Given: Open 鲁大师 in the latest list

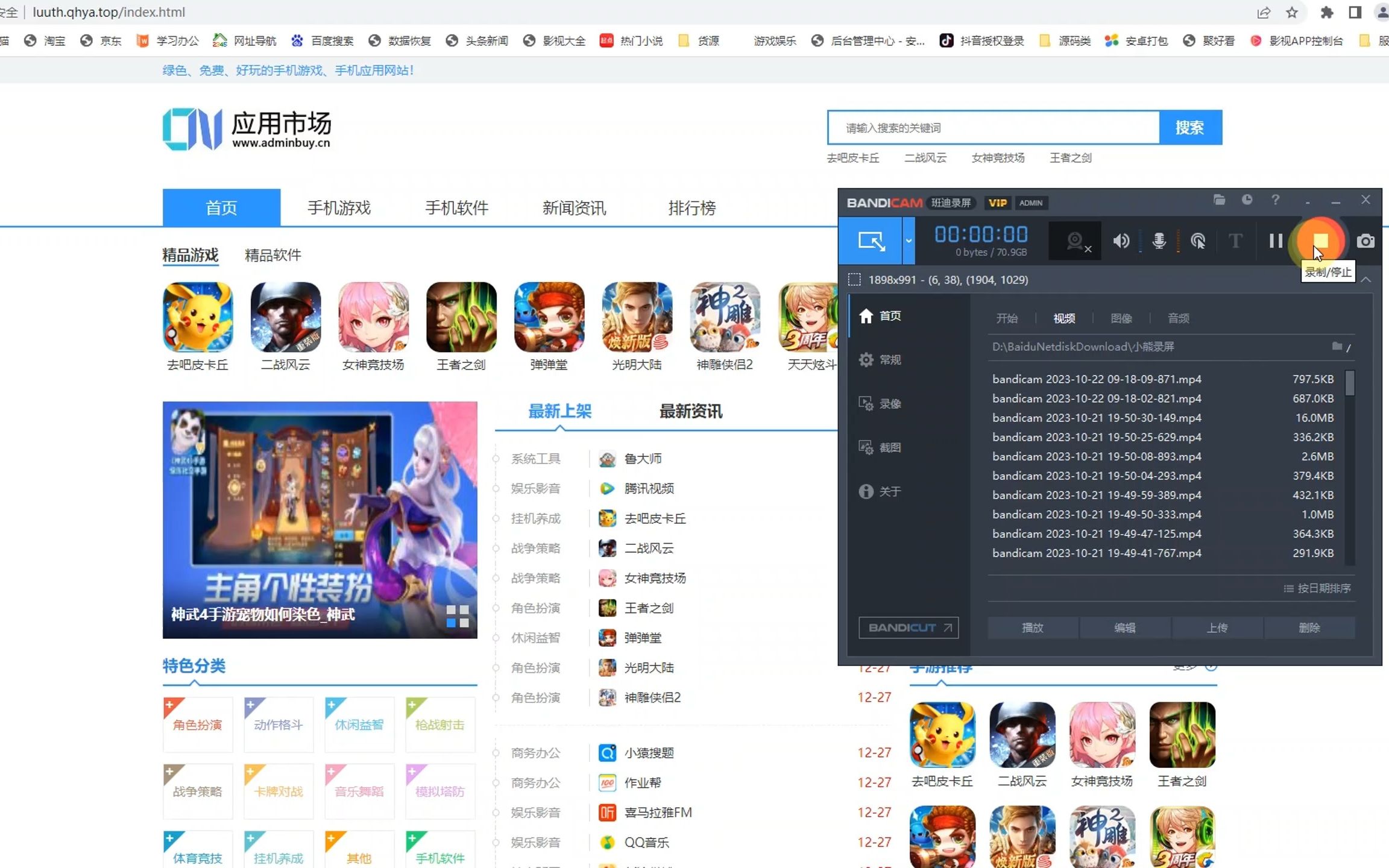Looking at the screenshot, I should 643,459.
